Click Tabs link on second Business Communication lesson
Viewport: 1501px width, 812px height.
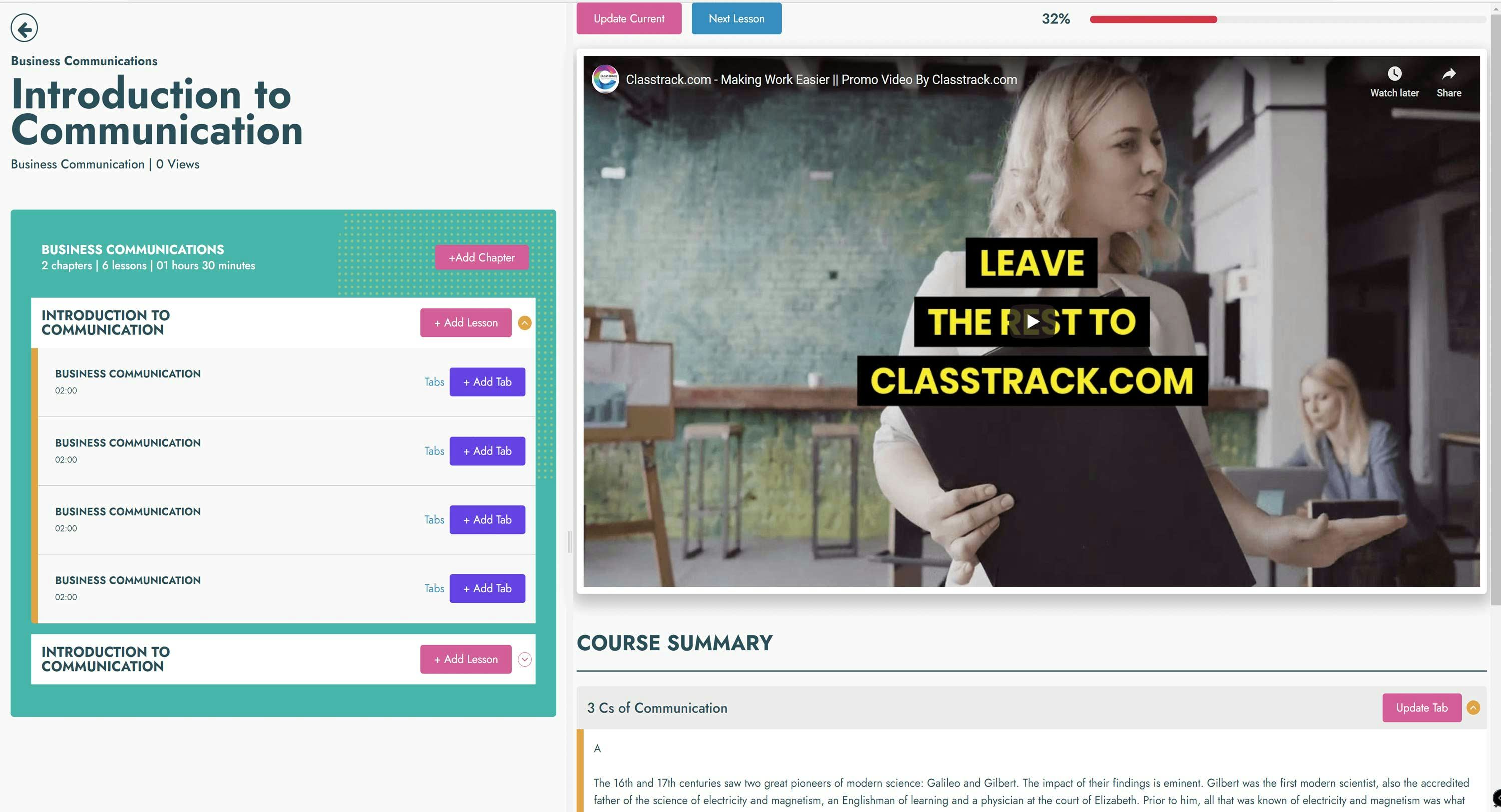point(433,450)
